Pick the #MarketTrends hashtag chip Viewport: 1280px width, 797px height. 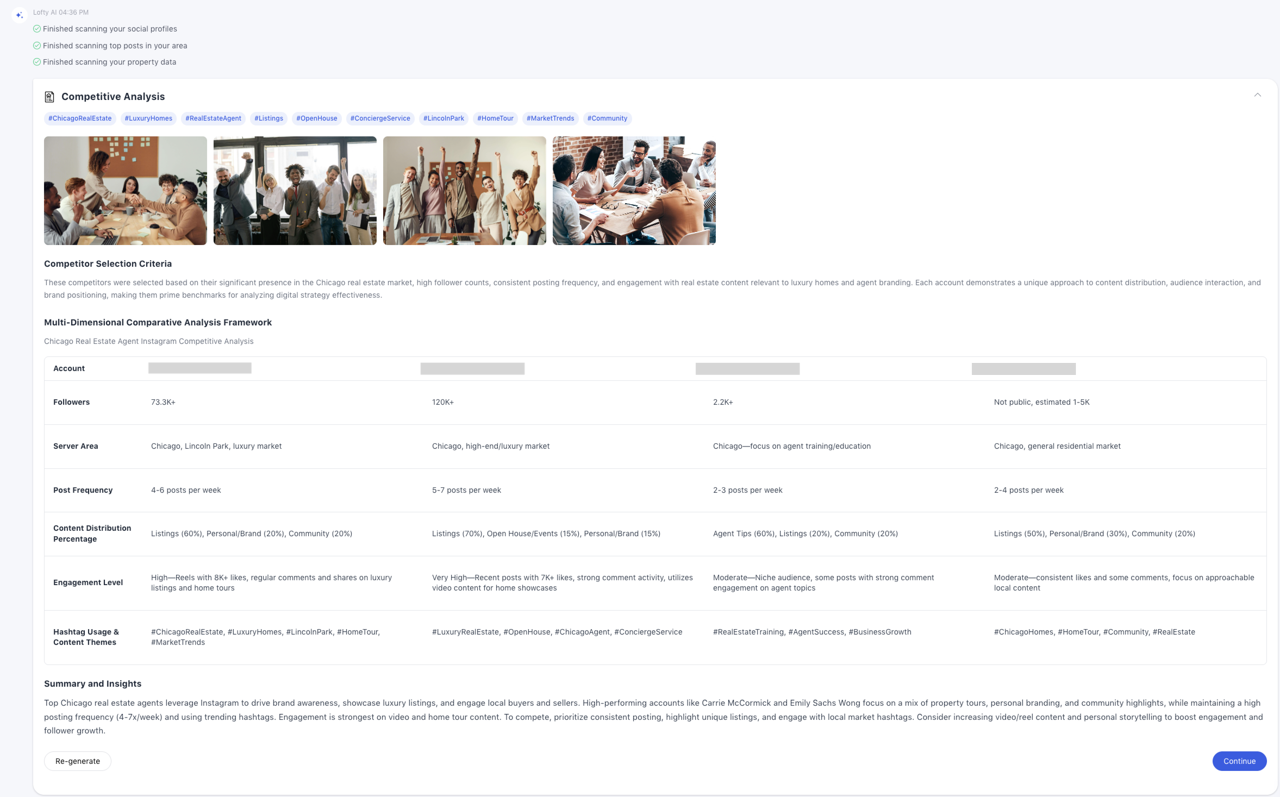tap(550, 118)
